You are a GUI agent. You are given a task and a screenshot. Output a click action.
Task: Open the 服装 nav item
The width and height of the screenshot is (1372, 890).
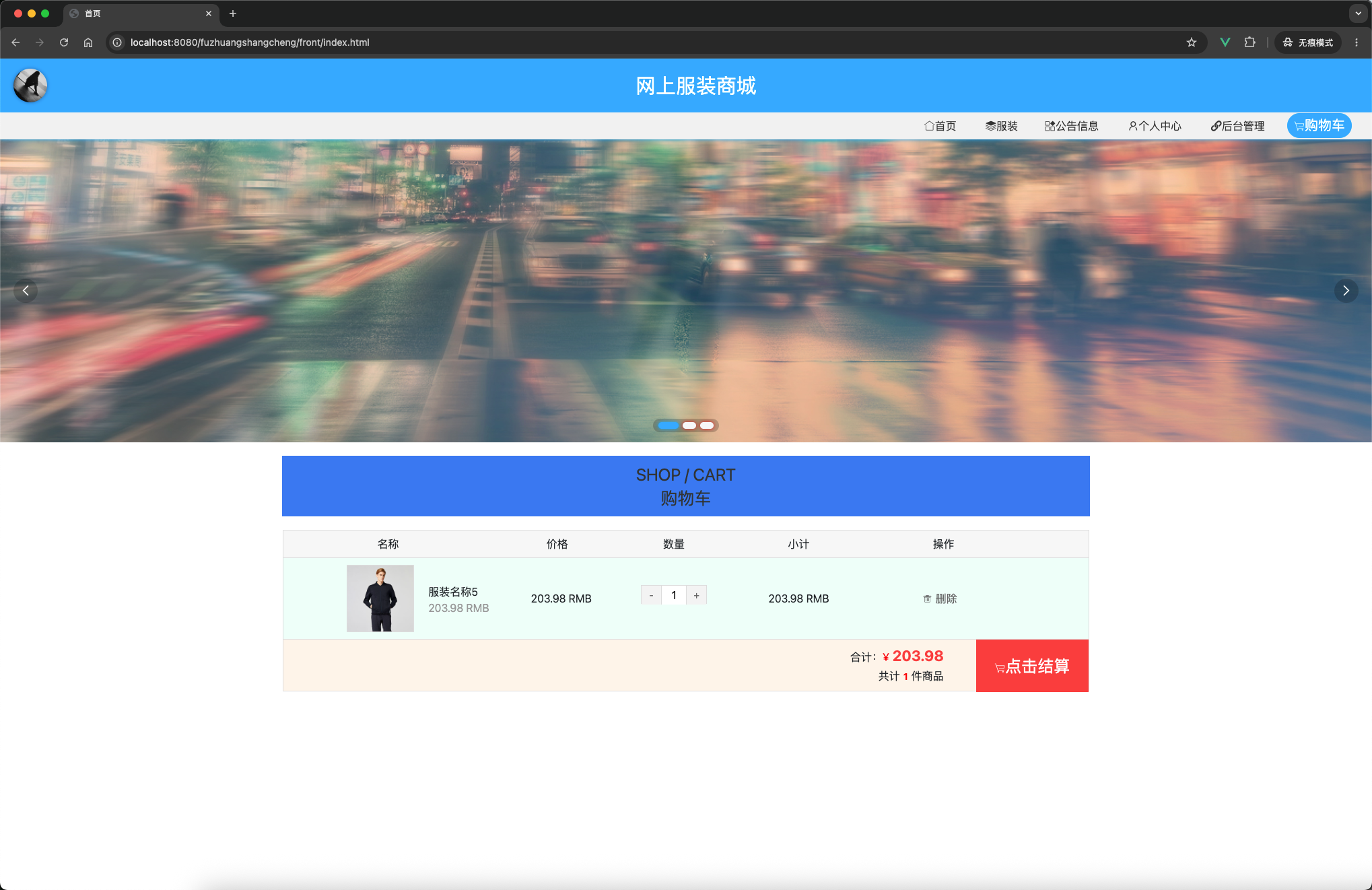1002,126
